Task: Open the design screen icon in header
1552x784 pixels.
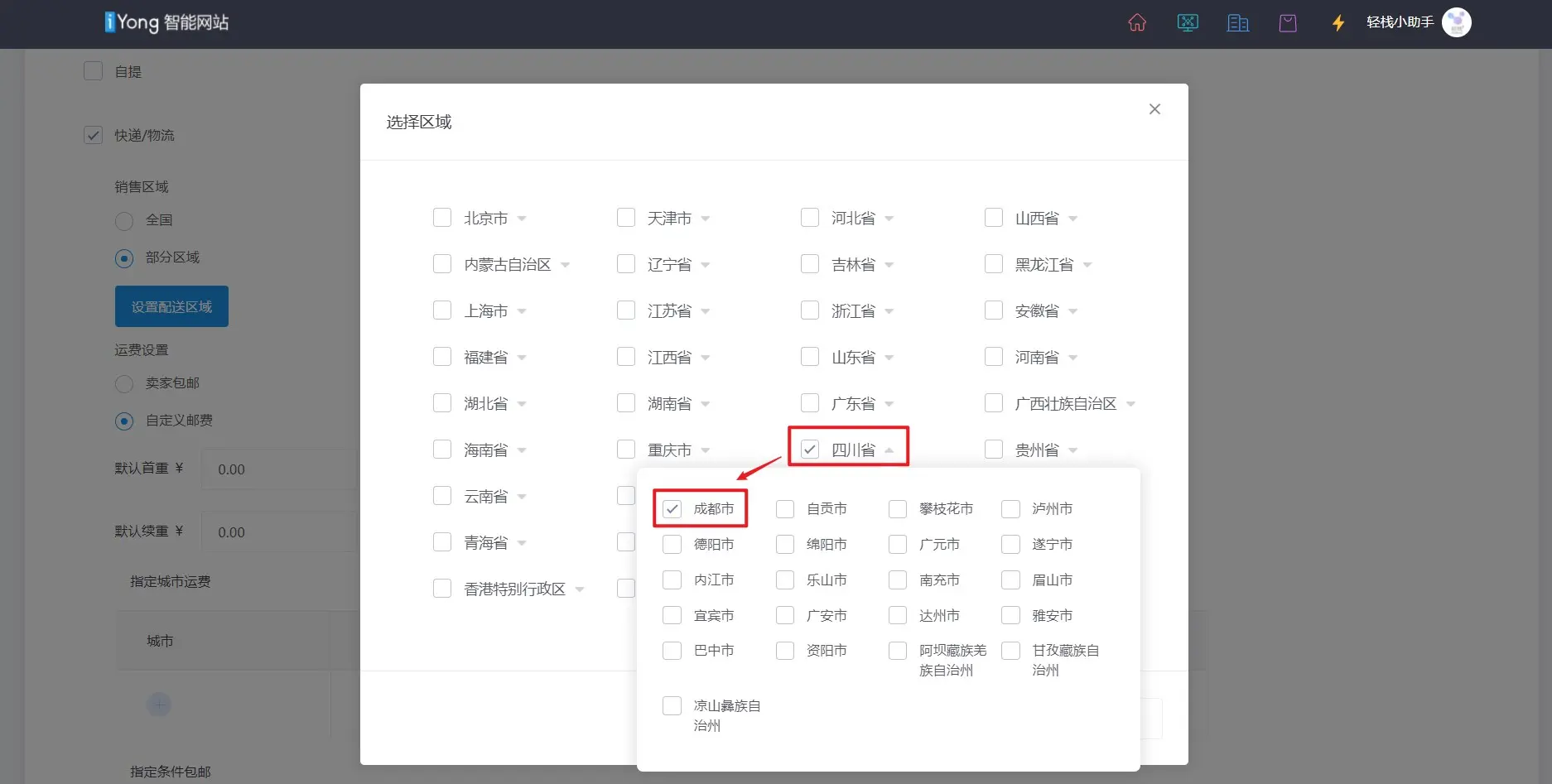Action: click(1188, 22)
